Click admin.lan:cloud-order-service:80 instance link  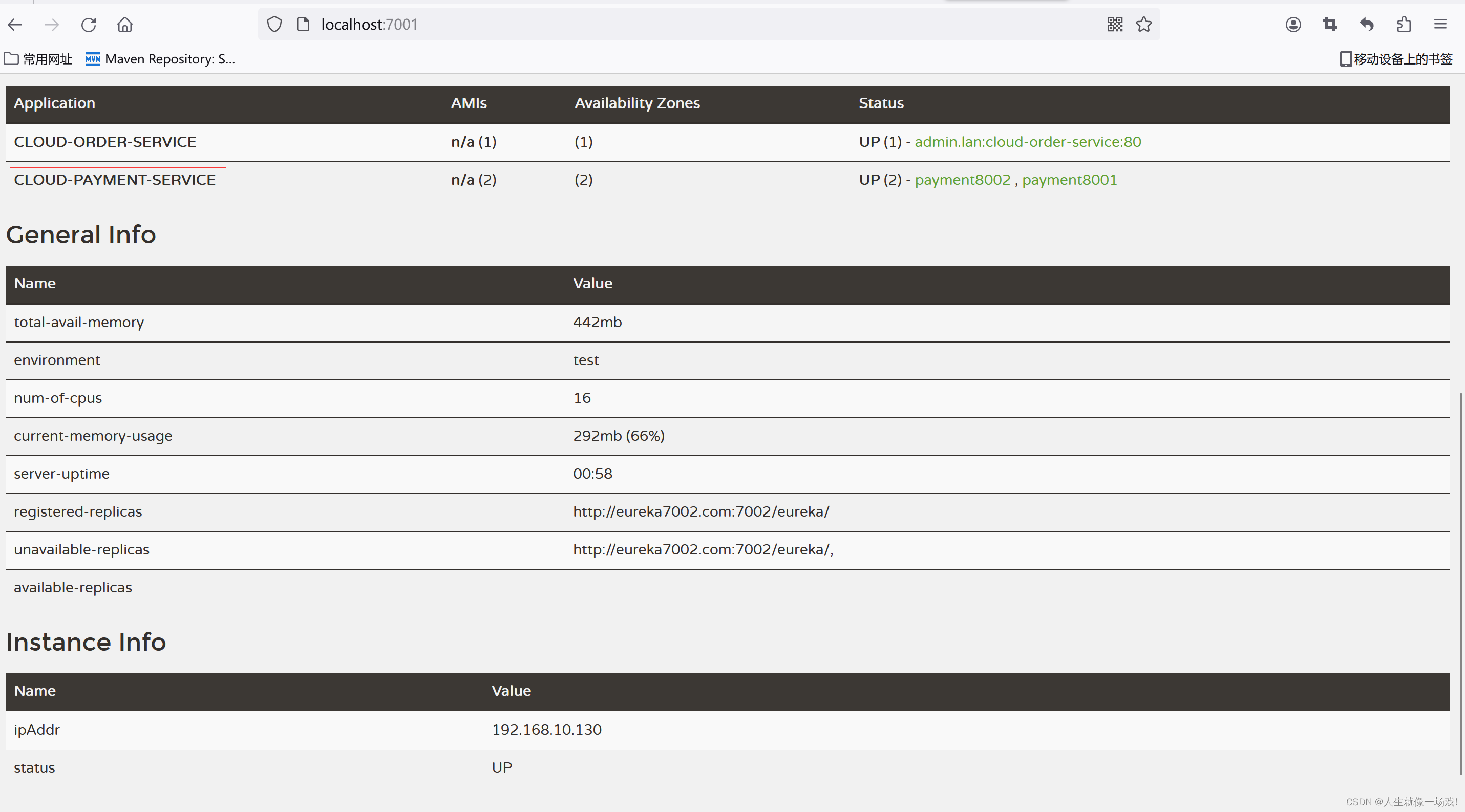point(1027,142)
